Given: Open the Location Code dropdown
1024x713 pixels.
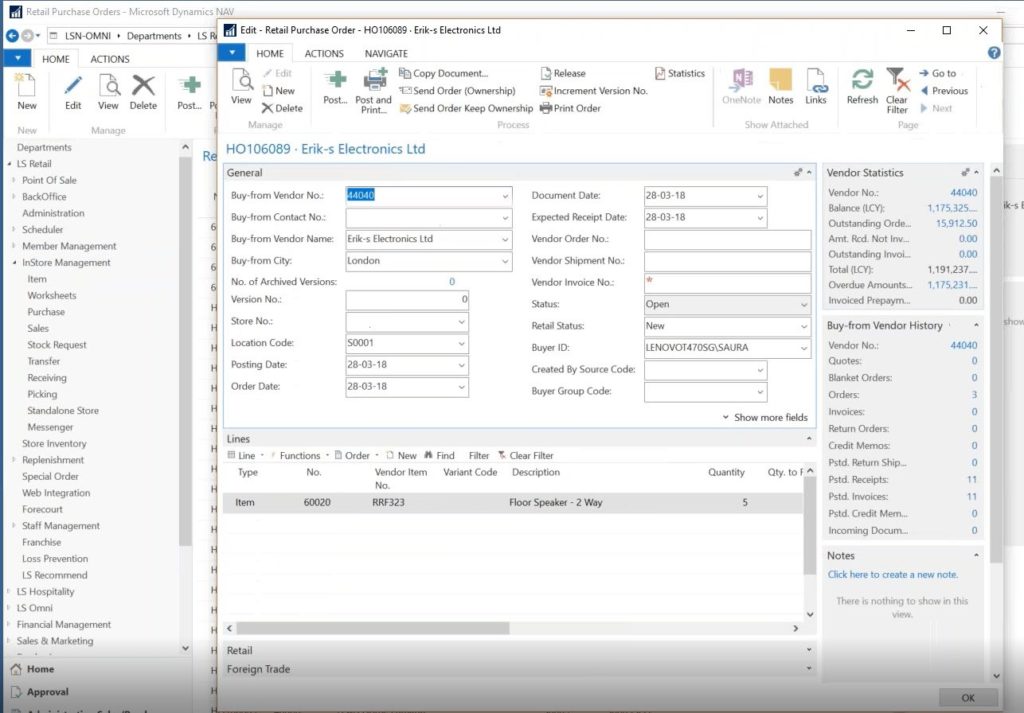Looking at the screenshot, I should 460,345.
